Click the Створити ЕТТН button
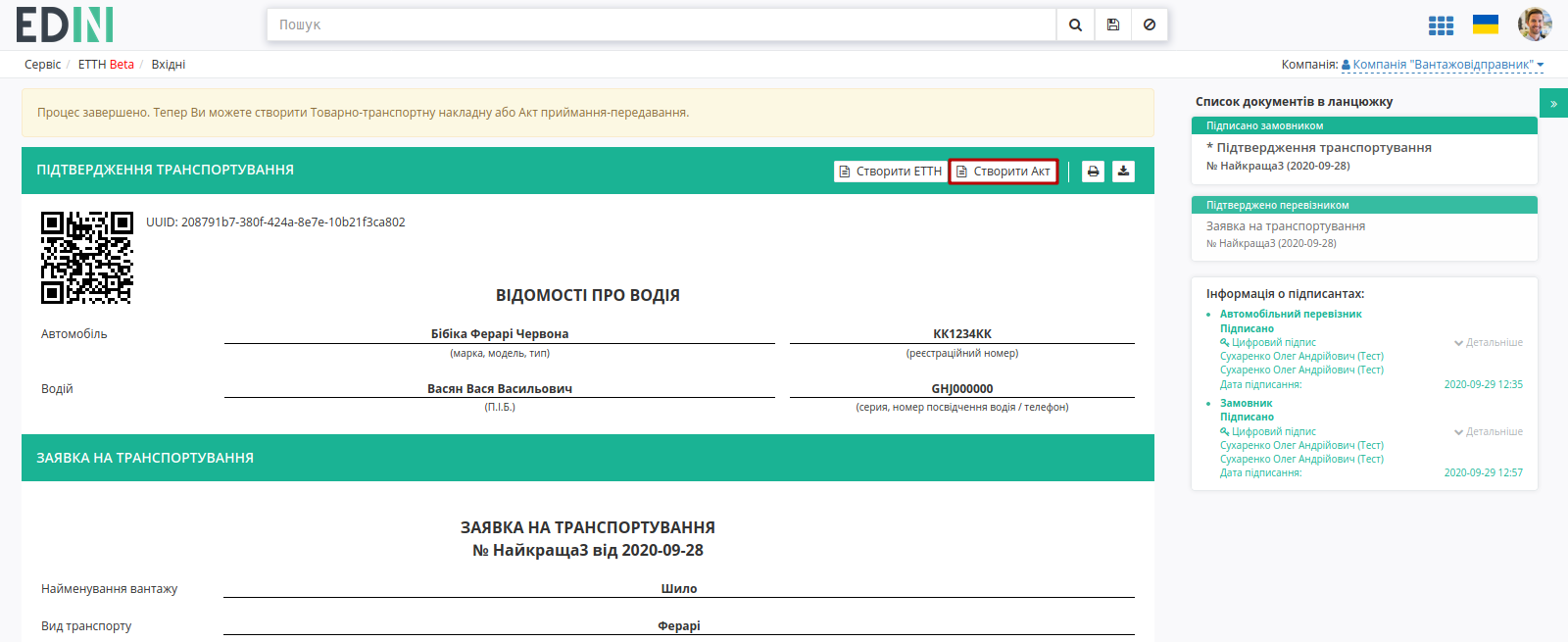 pos(891,172)
